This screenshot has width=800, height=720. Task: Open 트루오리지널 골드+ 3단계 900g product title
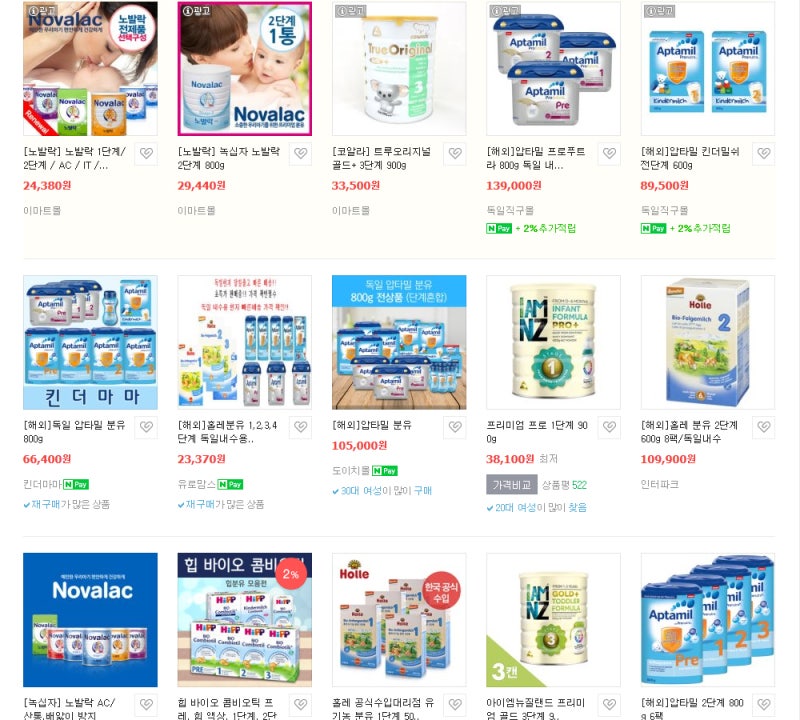[381, 158]
